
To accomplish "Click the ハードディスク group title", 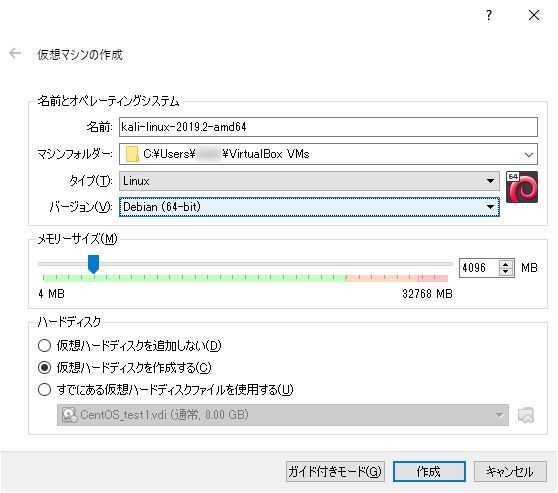I will 69,322.
